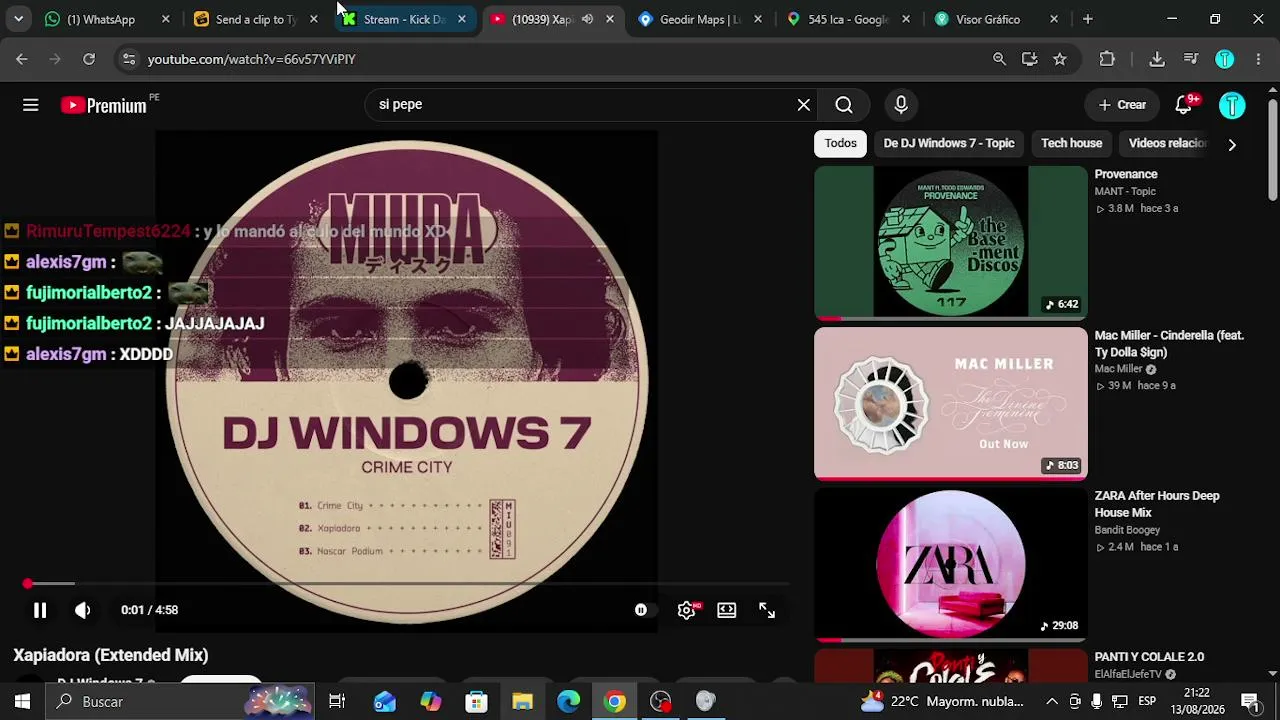Select the Todos filter chip
Viewport: 1280px width, 720px height.
point(841,143)
